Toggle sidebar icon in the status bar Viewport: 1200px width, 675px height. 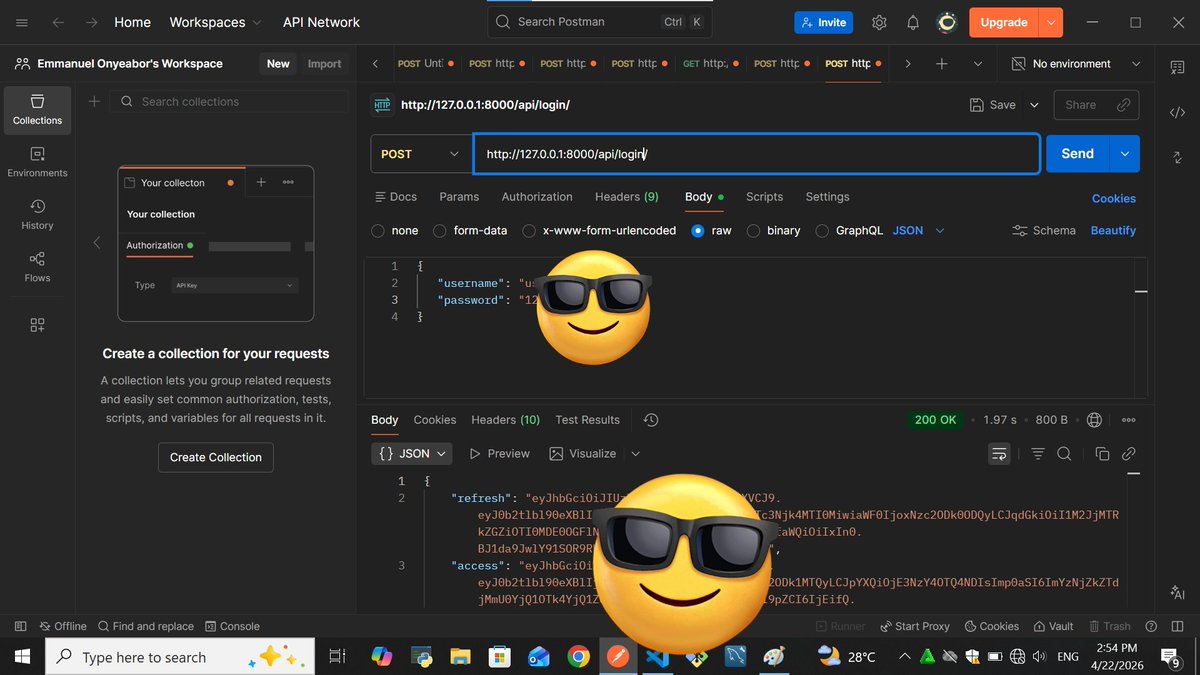pyautogui.click(x=20, y=626)
